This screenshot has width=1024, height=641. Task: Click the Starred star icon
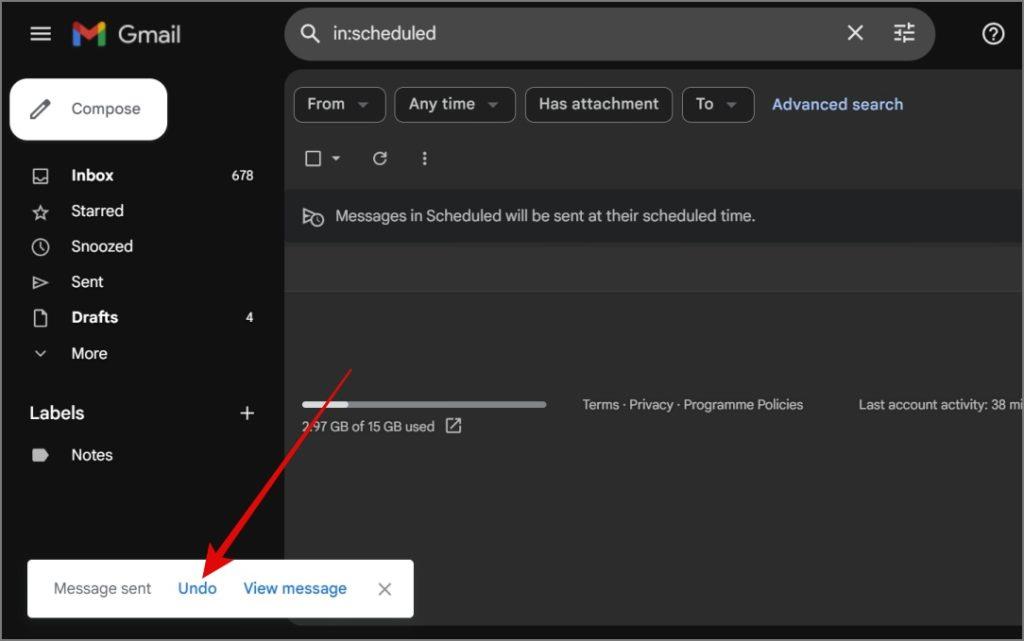[x=40, y=212]
